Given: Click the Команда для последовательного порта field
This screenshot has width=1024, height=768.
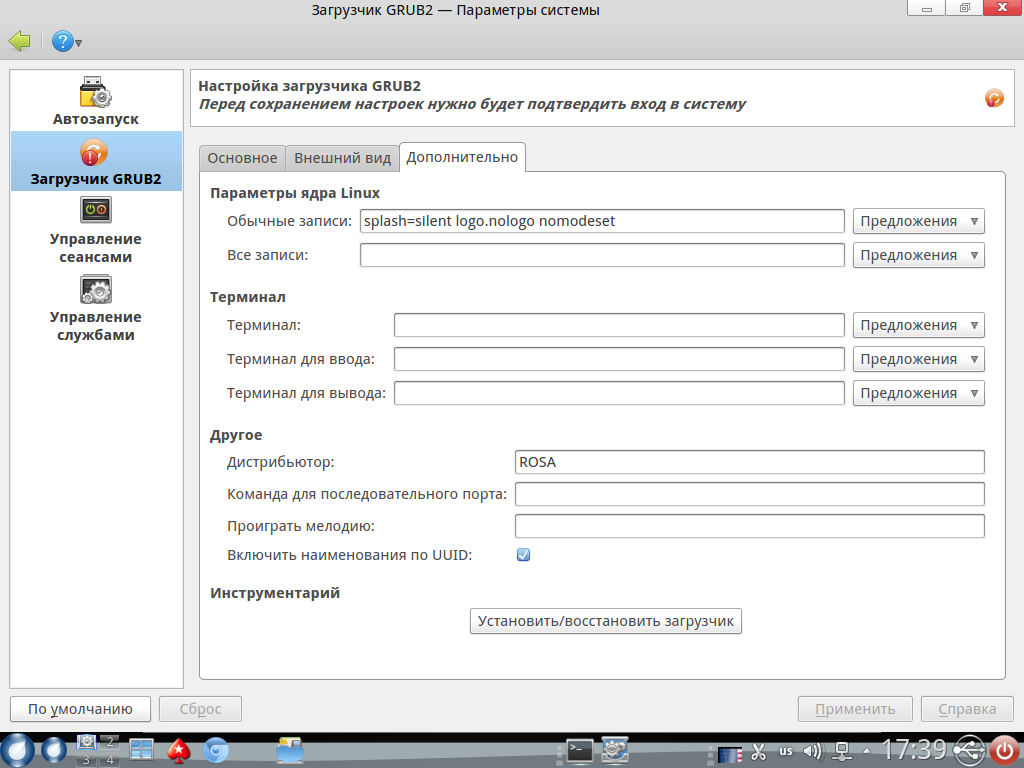Looking at the screenshot, I should pos(750,494).
